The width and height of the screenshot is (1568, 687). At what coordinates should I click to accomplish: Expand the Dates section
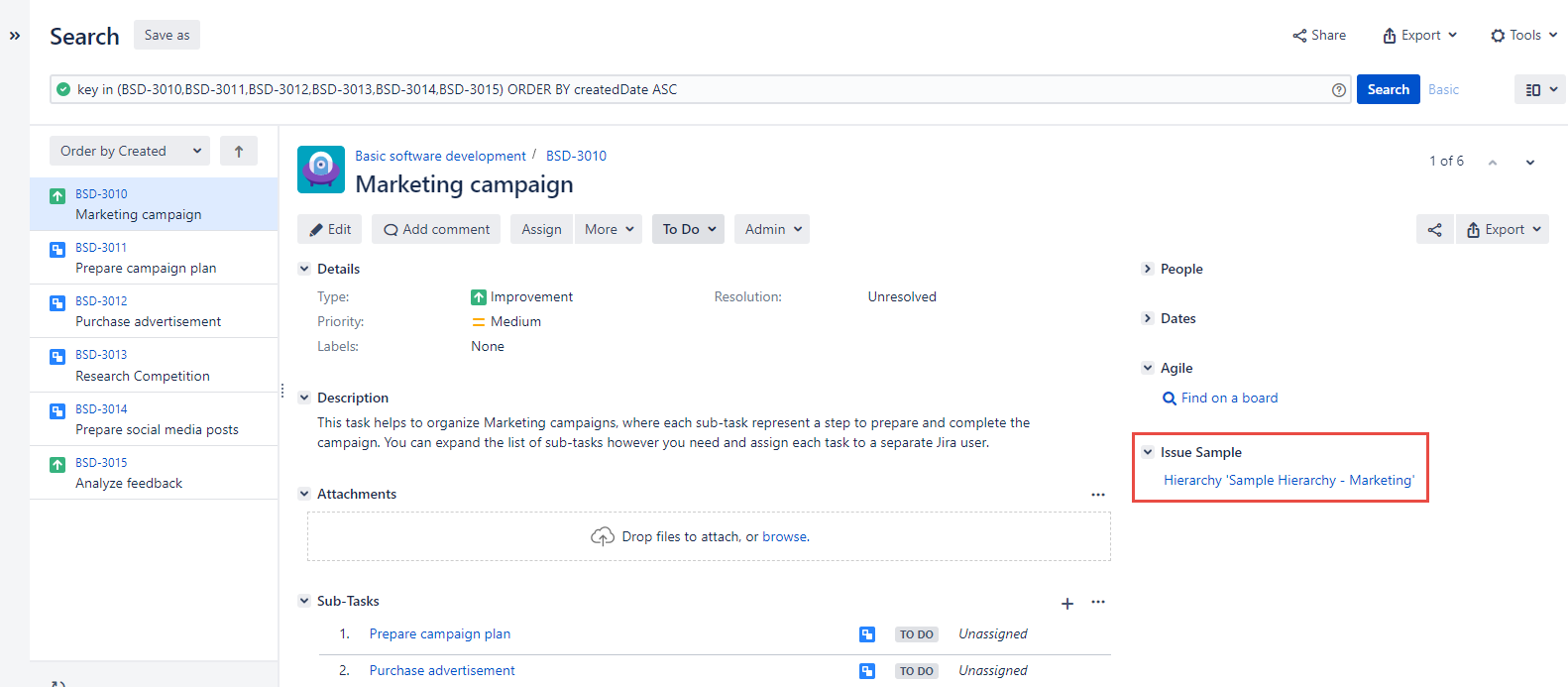click(1148, 319)
